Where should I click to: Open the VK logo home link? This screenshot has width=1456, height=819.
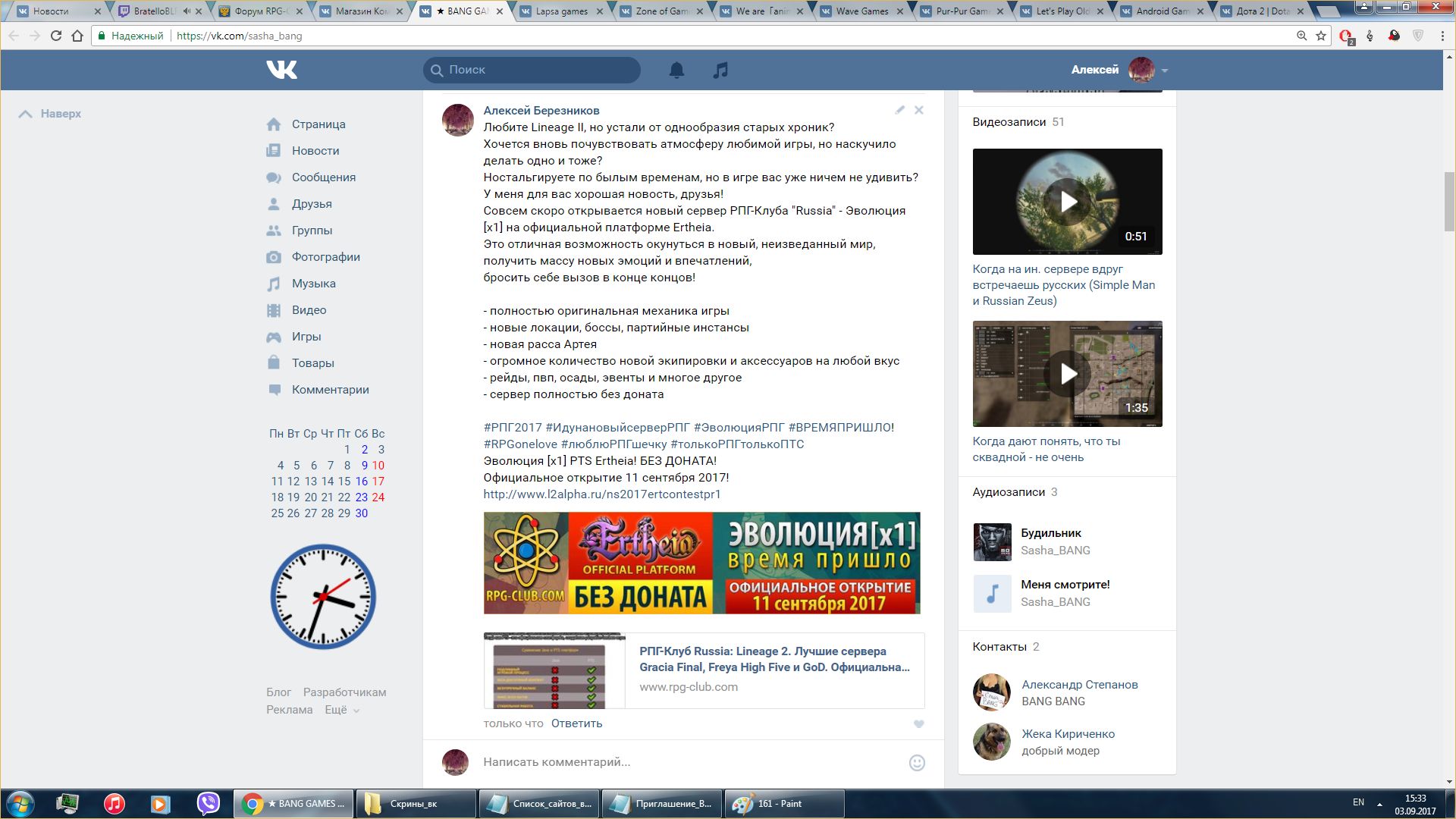click(281, 70)
